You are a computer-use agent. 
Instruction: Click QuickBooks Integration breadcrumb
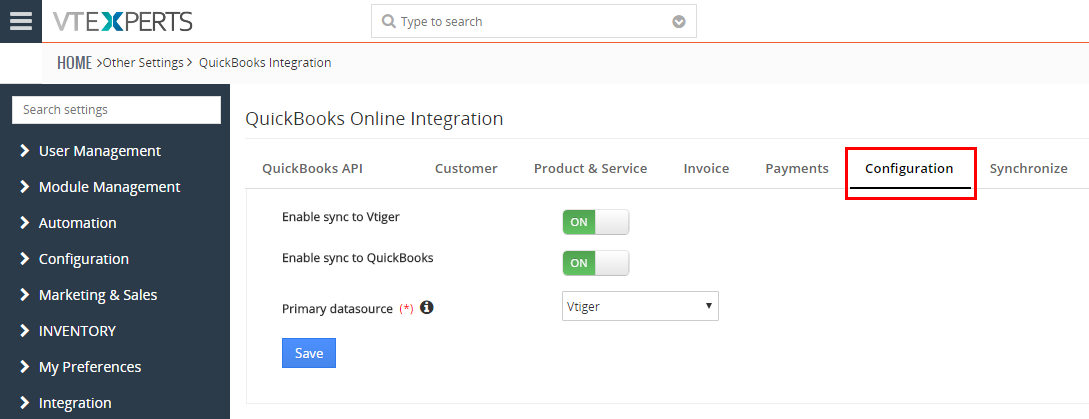[265, 63]
